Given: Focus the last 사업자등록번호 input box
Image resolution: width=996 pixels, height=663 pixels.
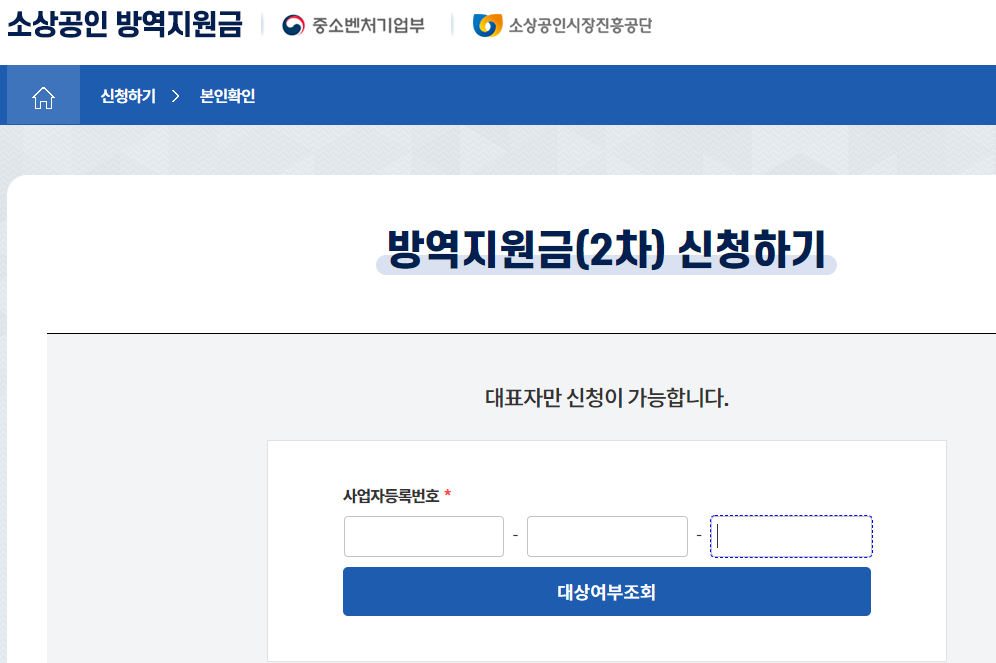Looking at the screenshot, I should [791, 537].
